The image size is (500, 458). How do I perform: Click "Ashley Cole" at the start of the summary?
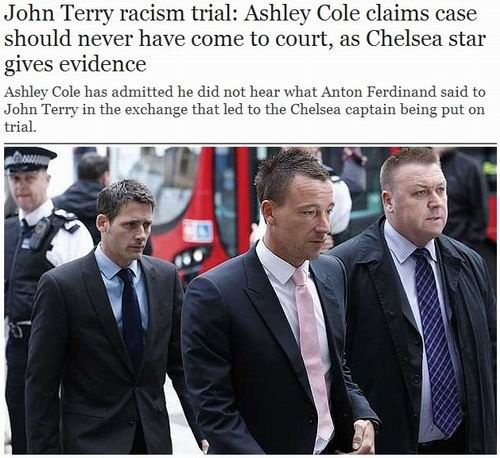click(42, 92)
